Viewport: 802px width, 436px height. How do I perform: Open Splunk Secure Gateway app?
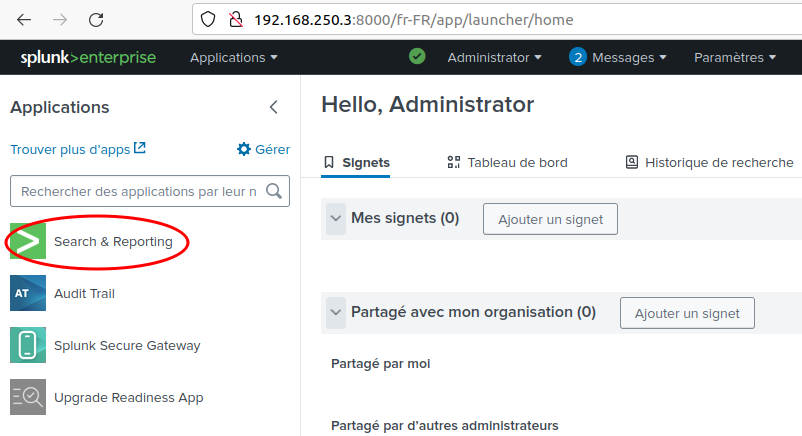(x=127, y=345)
